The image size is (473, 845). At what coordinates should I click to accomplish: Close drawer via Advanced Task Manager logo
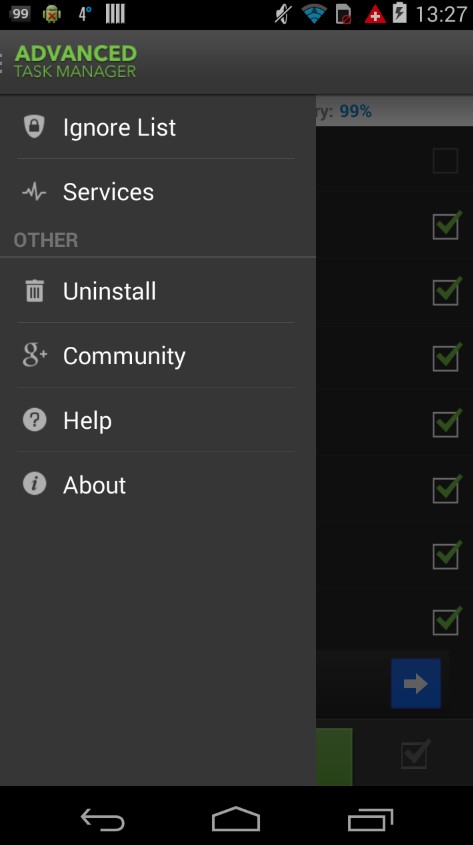(75, 61)
